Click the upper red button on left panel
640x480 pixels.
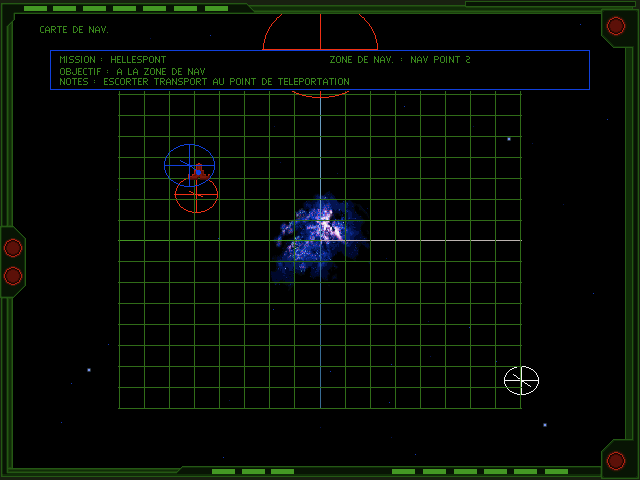click(x=13, y=248)
